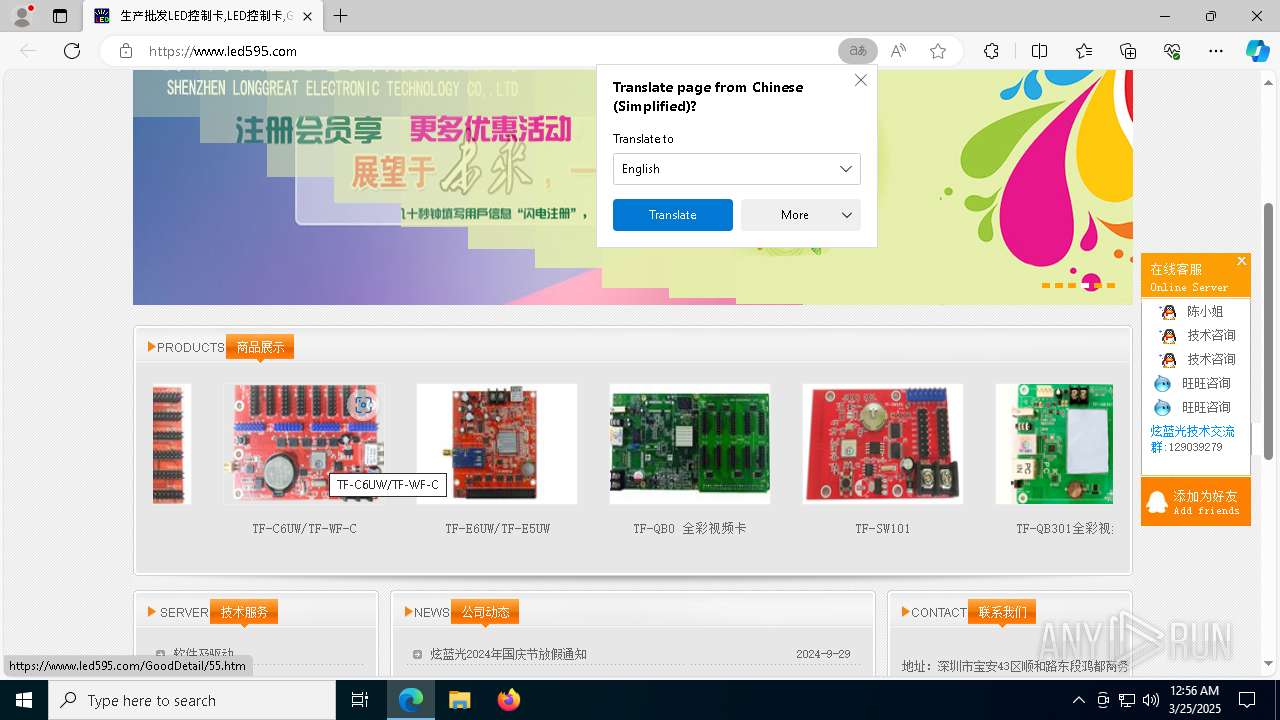
Task: Open the TF-QB301 green board image
Action: click(x=1055, y=444)
